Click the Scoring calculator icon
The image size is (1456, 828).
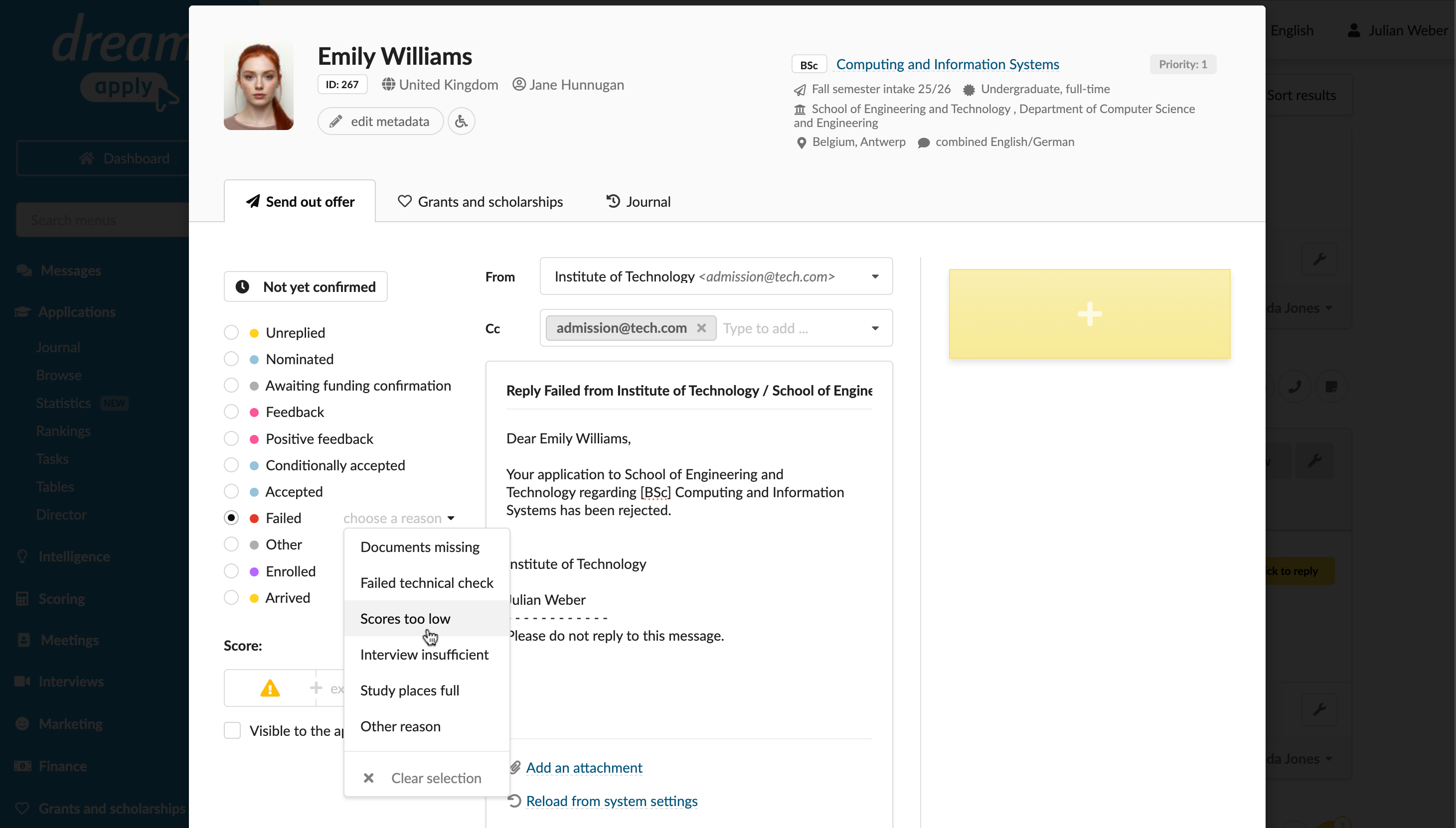[22, 598]
